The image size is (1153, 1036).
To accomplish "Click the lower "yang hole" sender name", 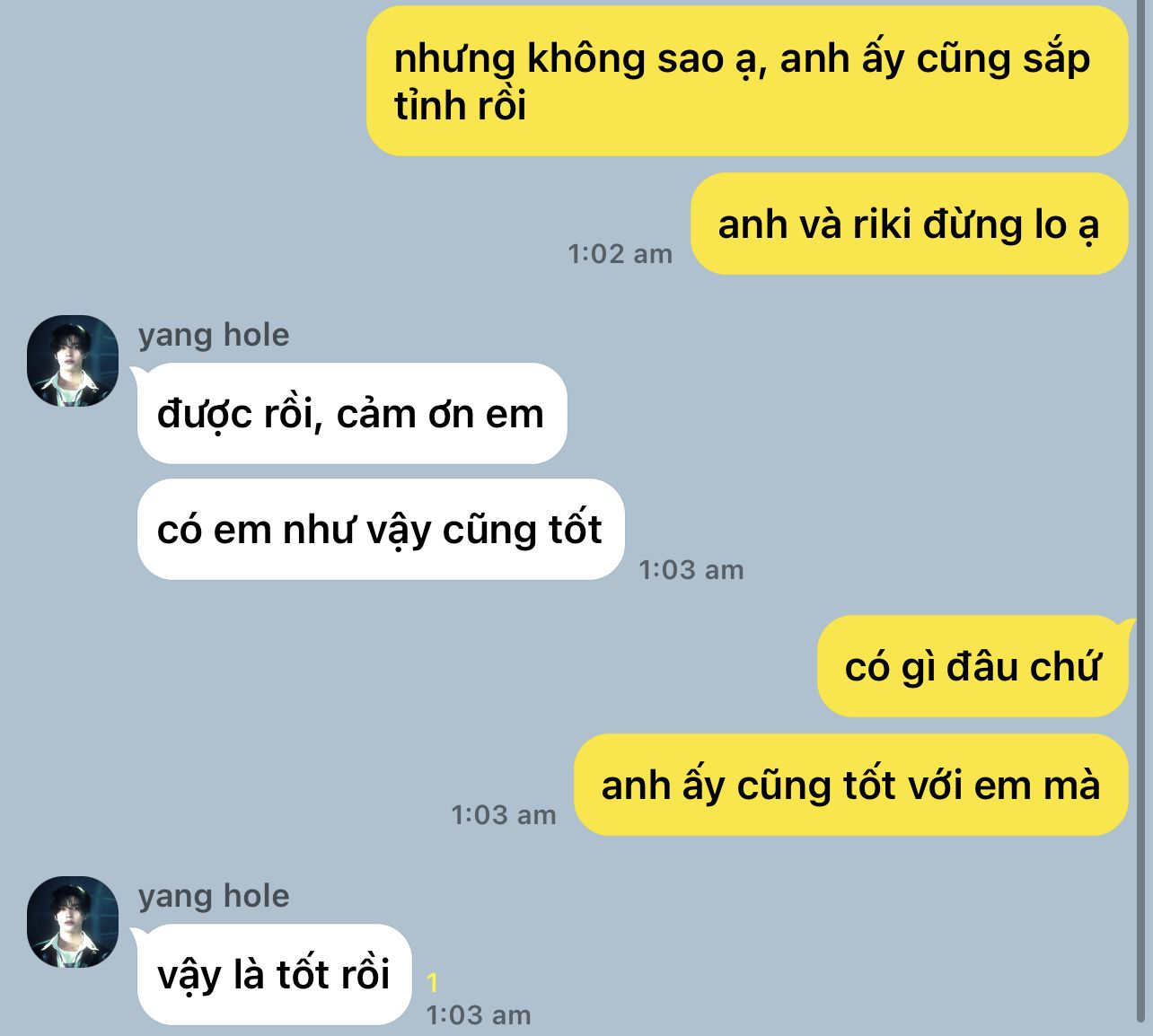I will [x=214, y=896].
